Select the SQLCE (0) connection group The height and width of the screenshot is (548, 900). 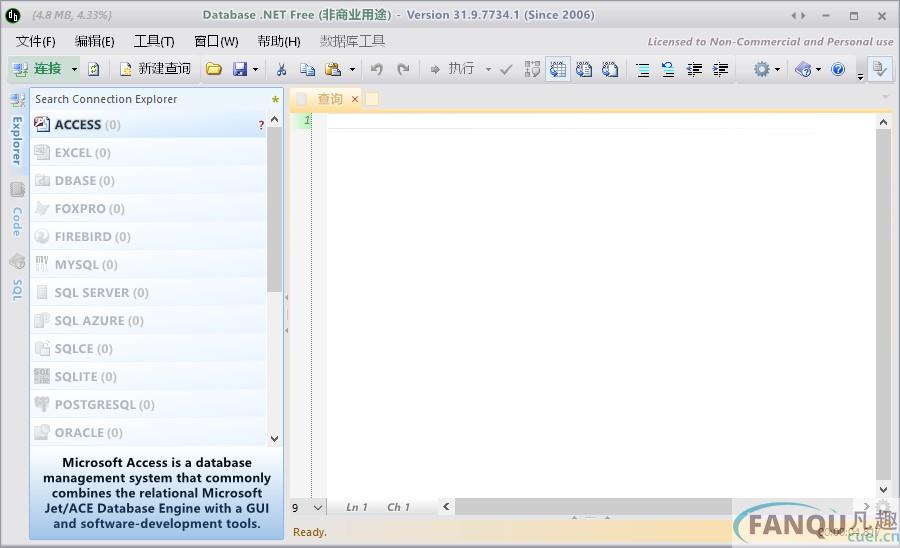point(149,349)
